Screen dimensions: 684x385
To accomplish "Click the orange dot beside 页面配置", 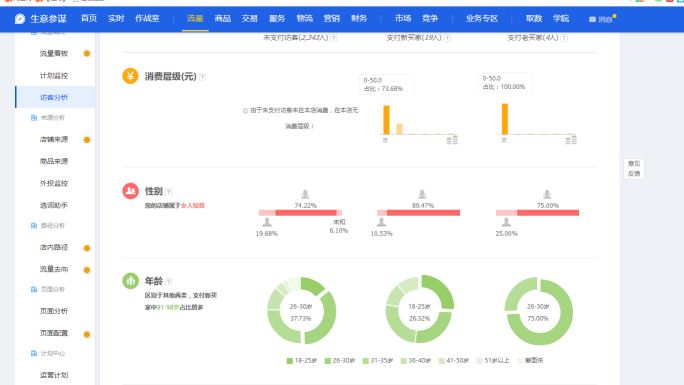I will click(x=87, y=334).
